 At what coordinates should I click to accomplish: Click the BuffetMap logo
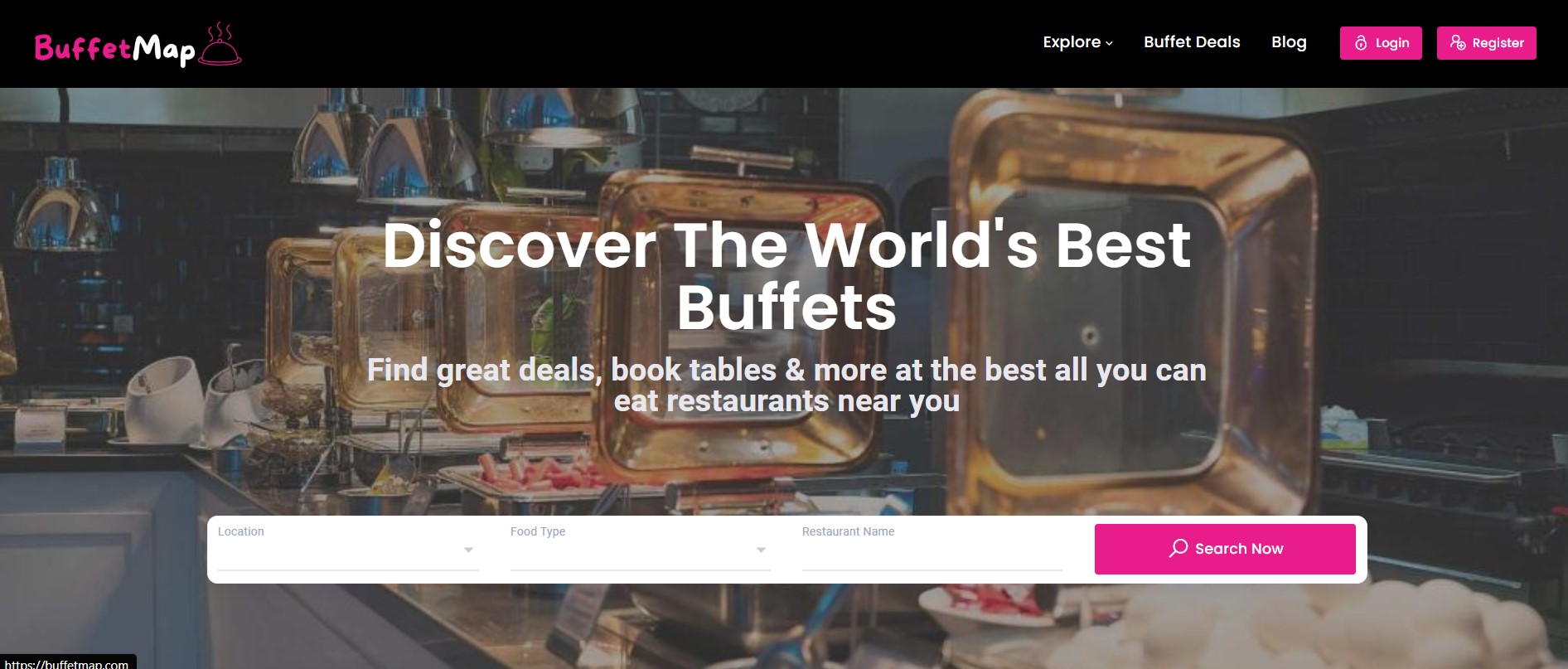(x=138, y=45)
